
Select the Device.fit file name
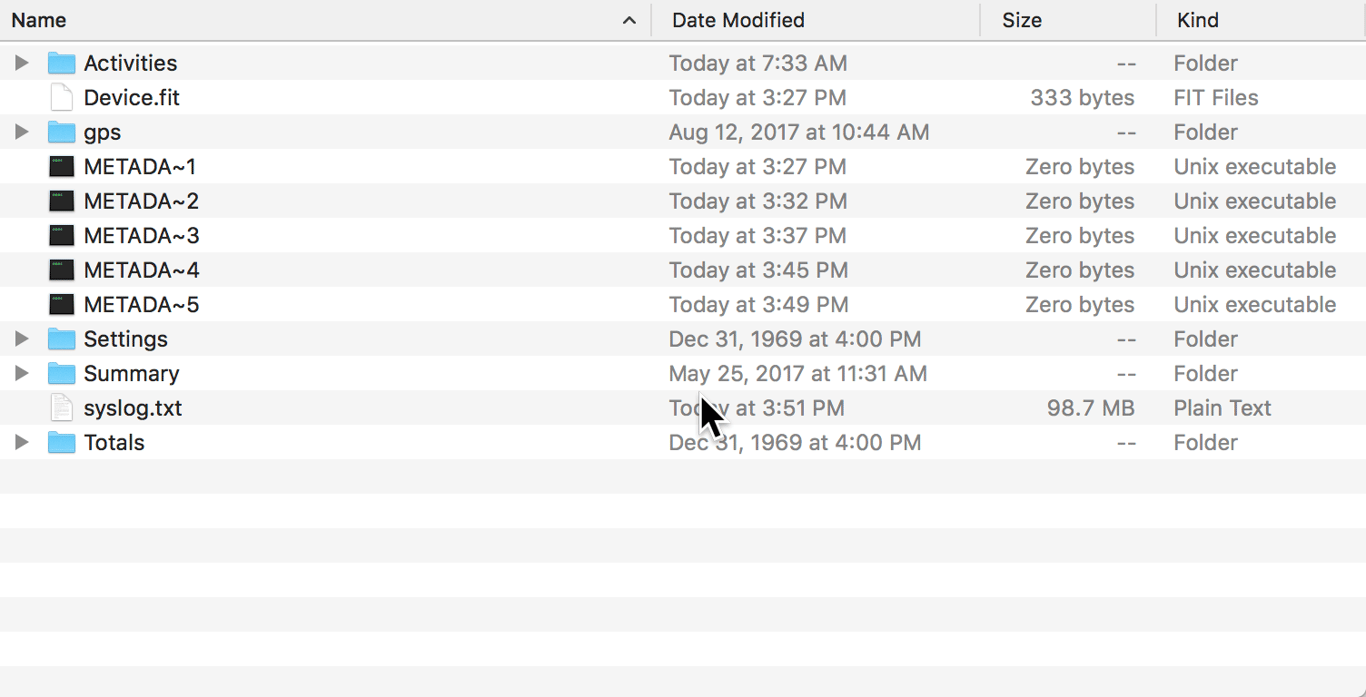pos(132,98)
